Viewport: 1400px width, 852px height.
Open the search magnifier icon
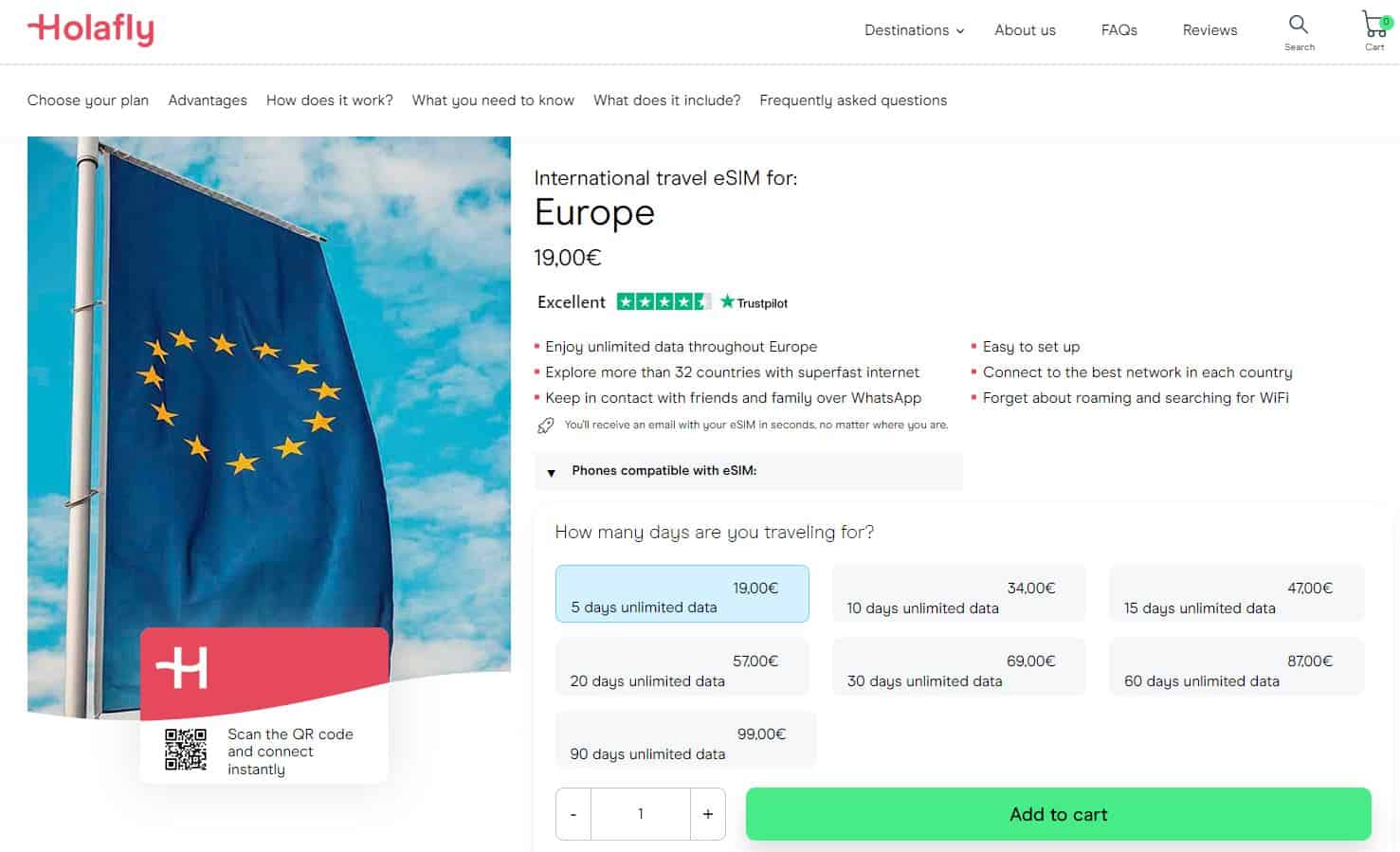point(1299,25)
